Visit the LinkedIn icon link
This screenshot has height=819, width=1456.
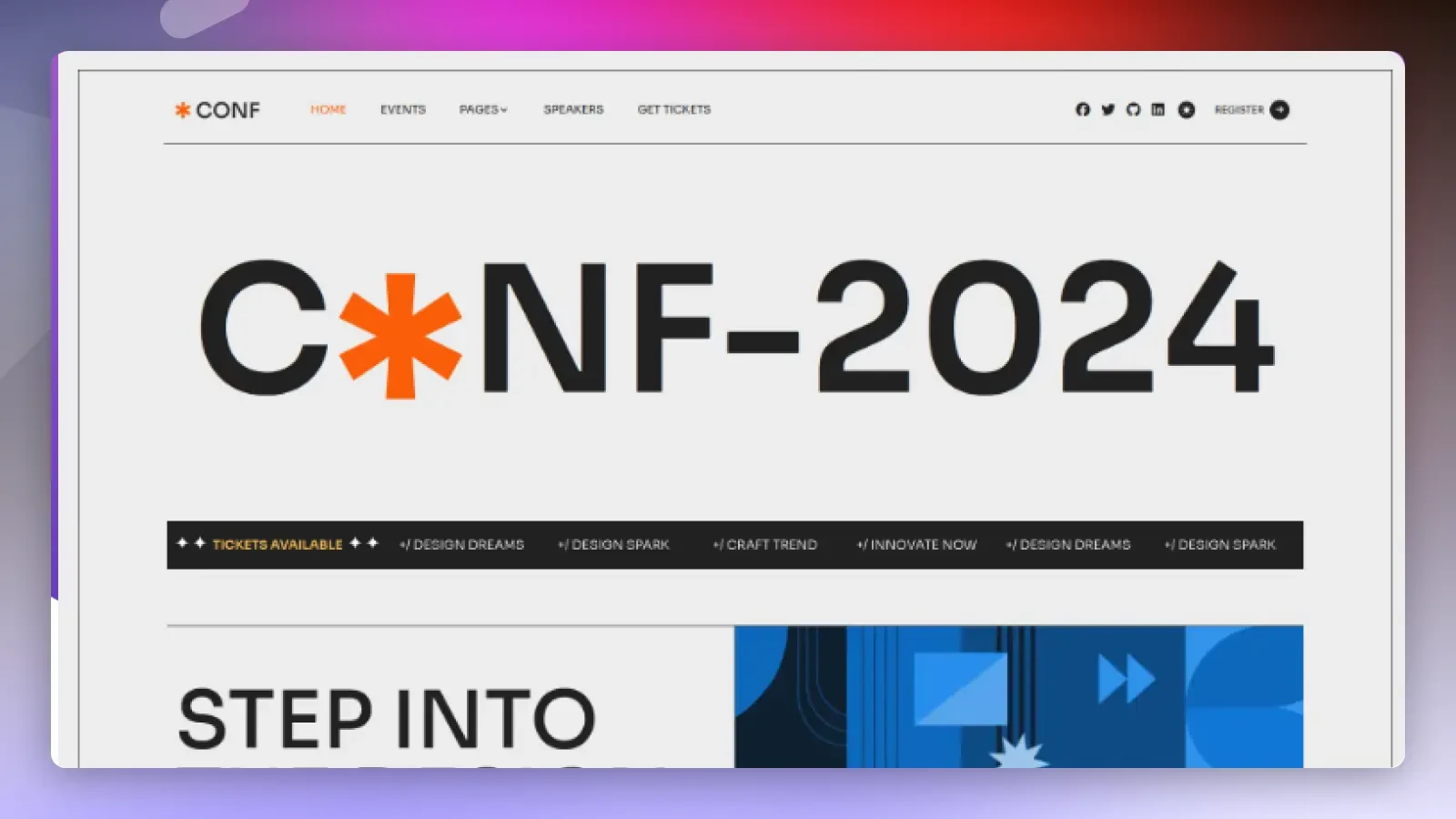[1158, 109]
